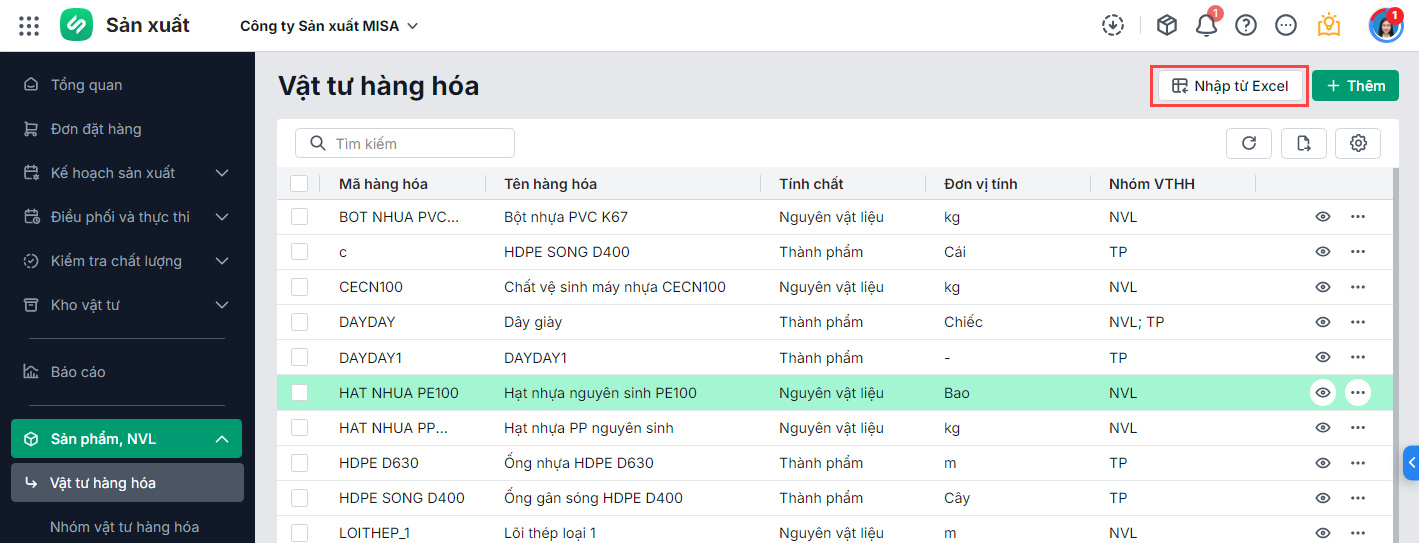Click the Tìm kiếm search field
Image resolution: width=1419 pixels, height=543 pixels.
point(405,143)
